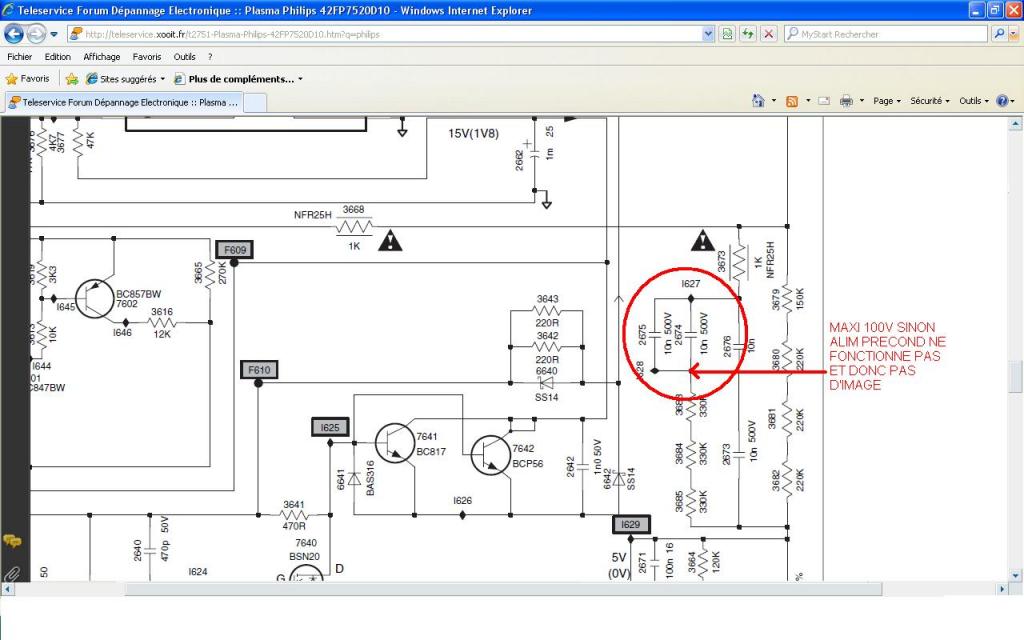Refresh the page with the green arrows icon

click(748, 34)
